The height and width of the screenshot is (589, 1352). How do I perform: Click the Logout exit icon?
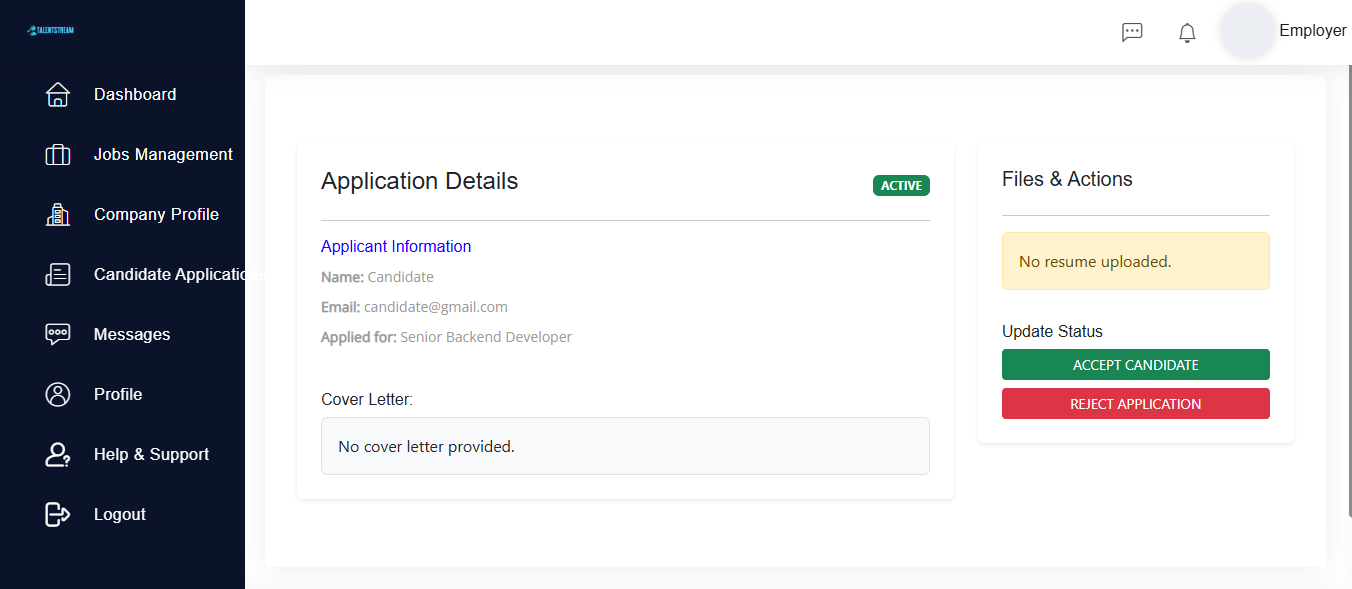pos(57,513)
